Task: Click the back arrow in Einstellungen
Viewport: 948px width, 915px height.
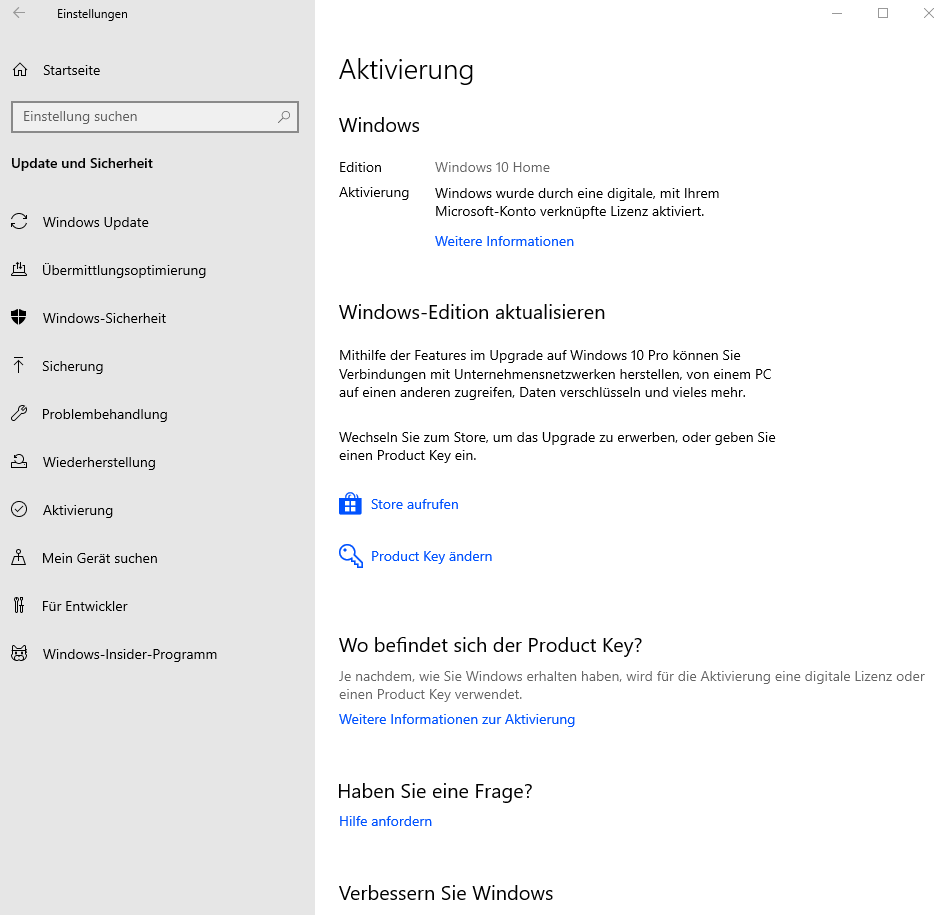Action: point(19,13)
